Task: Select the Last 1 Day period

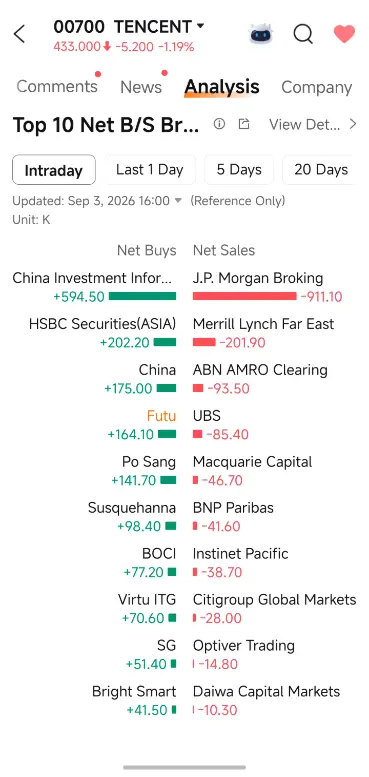Action: pos(150,170)
